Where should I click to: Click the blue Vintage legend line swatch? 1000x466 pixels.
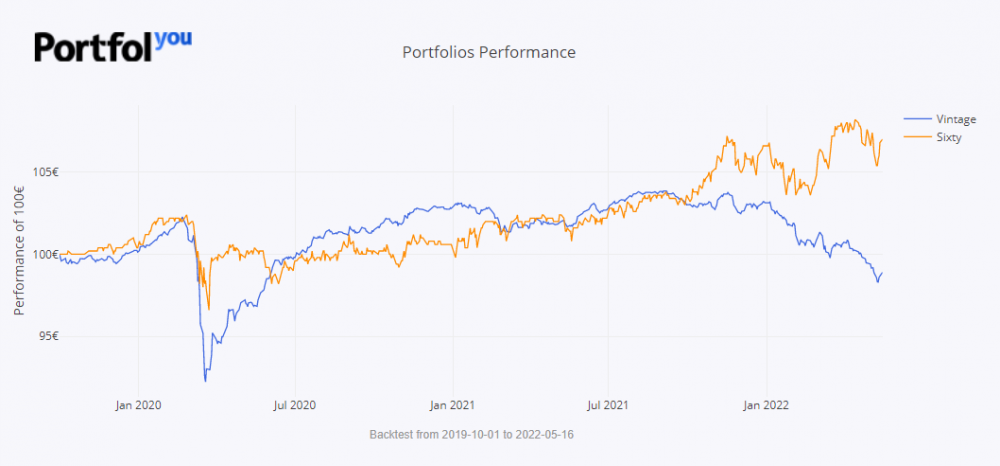(x=916, y=120)
